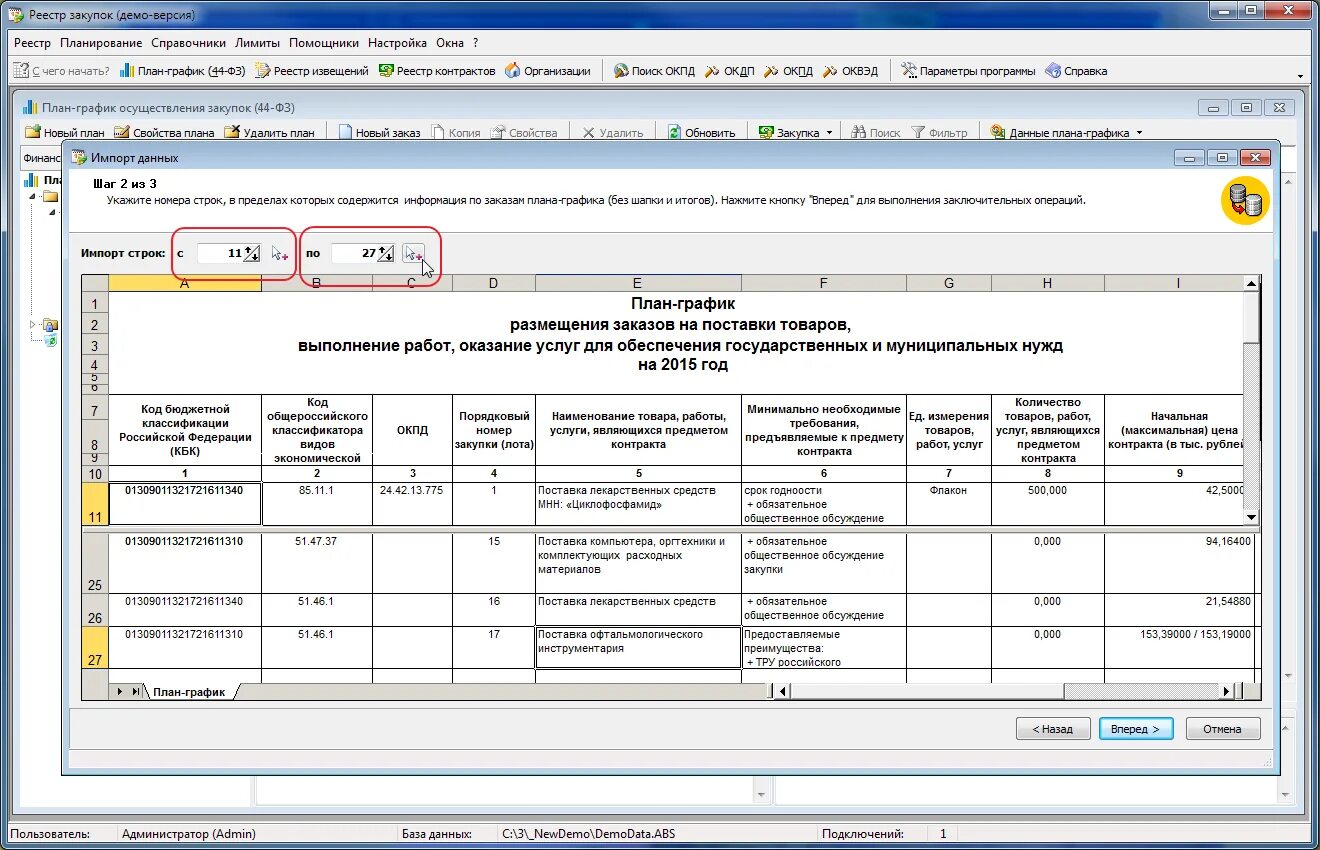Select column header E in spreadsheet
1320x850 pixels.
(638, 284)
